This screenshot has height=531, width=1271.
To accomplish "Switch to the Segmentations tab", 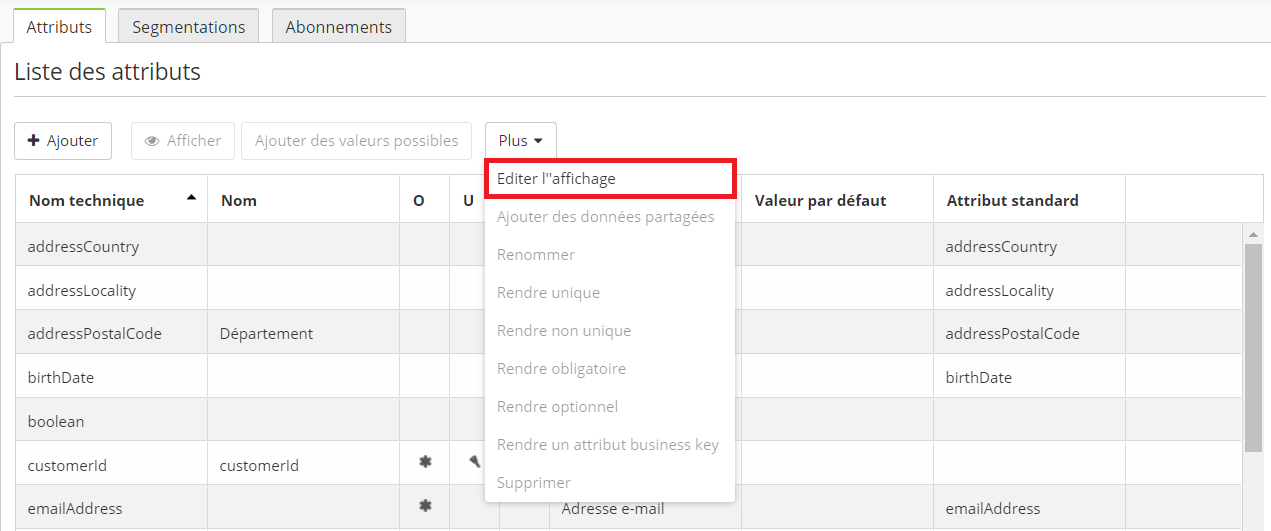I will 188,27.
